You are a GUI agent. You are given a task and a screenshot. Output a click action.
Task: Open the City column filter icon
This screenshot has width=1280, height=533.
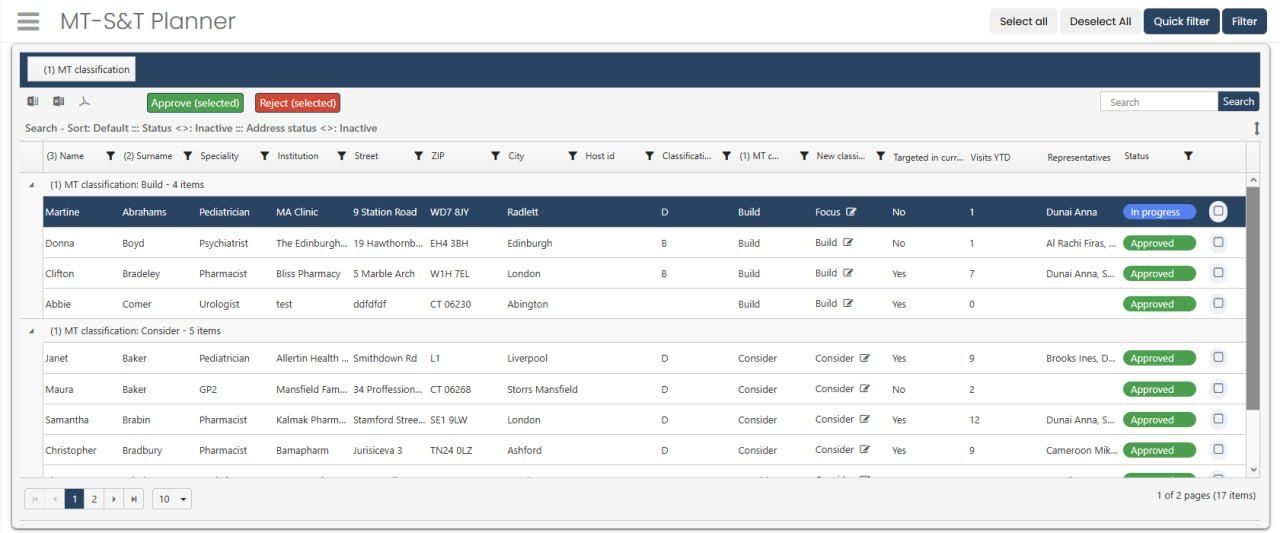(572, 156)
